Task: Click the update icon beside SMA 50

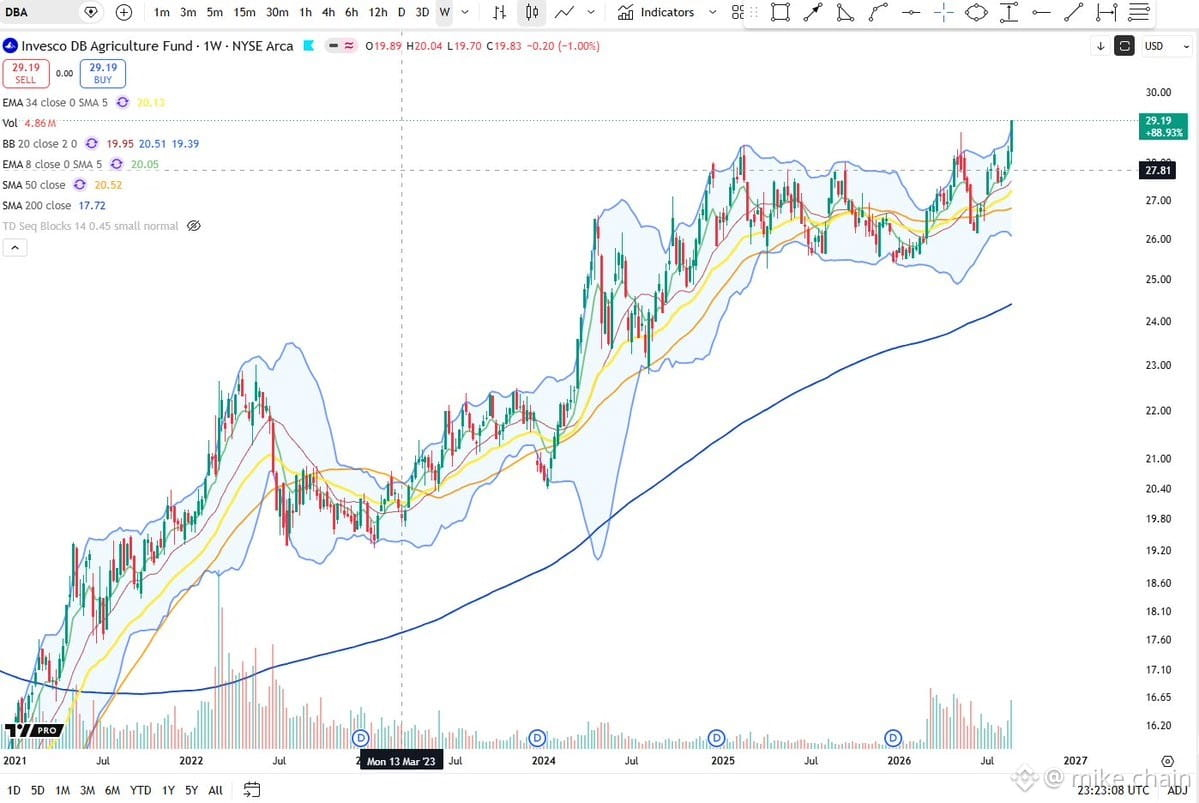Action: pyautogui.click(x=80, y=185)
